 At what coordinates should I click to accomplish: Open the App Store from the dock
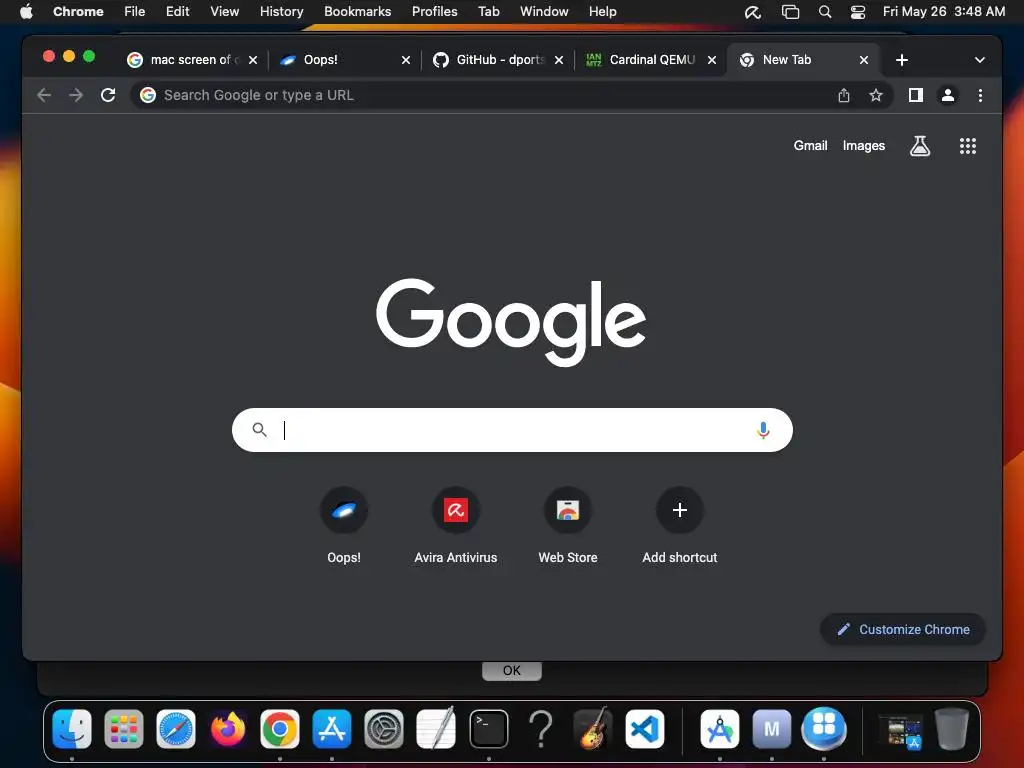pyautogui.click(x=332, y=729)
